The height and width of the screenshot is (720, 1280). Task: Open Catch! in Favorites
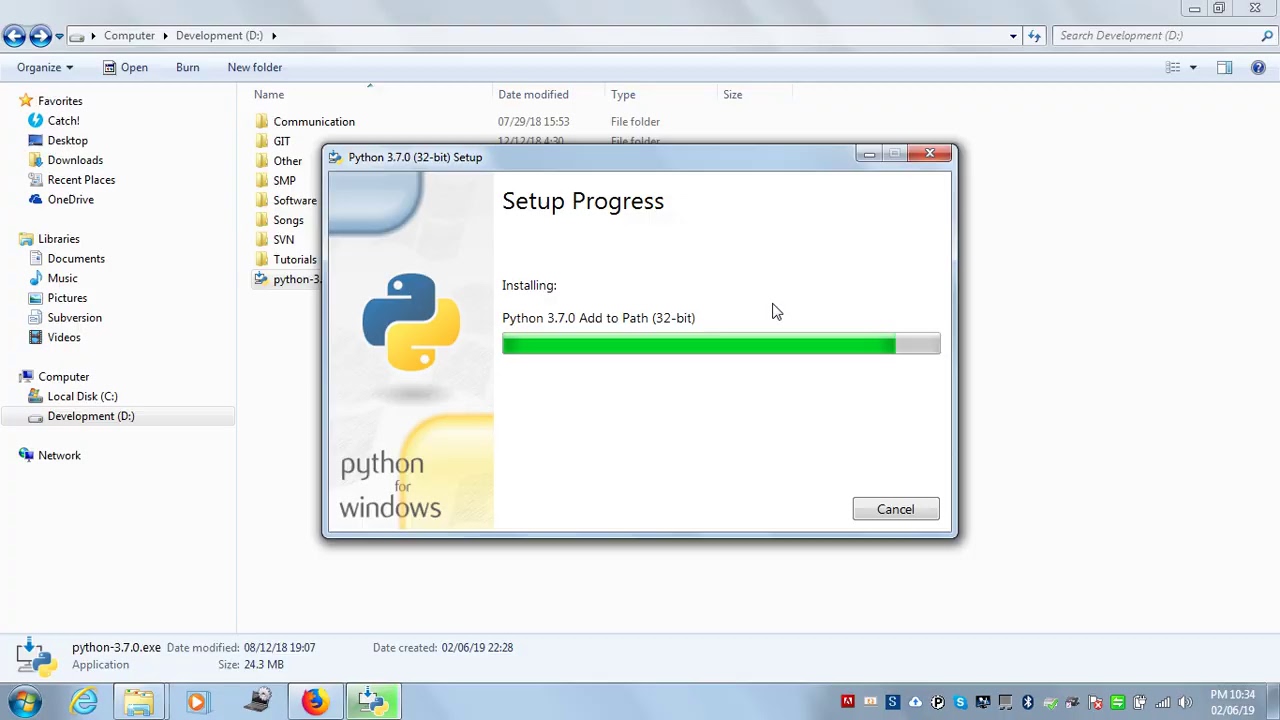click(x=63, y=121)
